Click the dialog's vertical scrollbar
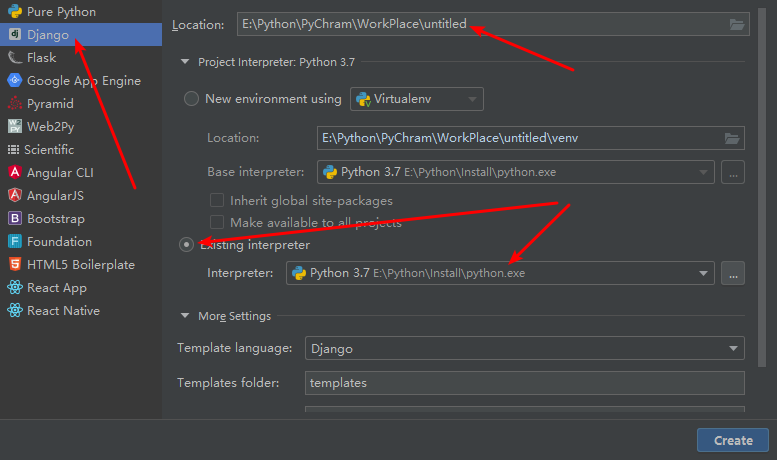 tap(762, 188)
